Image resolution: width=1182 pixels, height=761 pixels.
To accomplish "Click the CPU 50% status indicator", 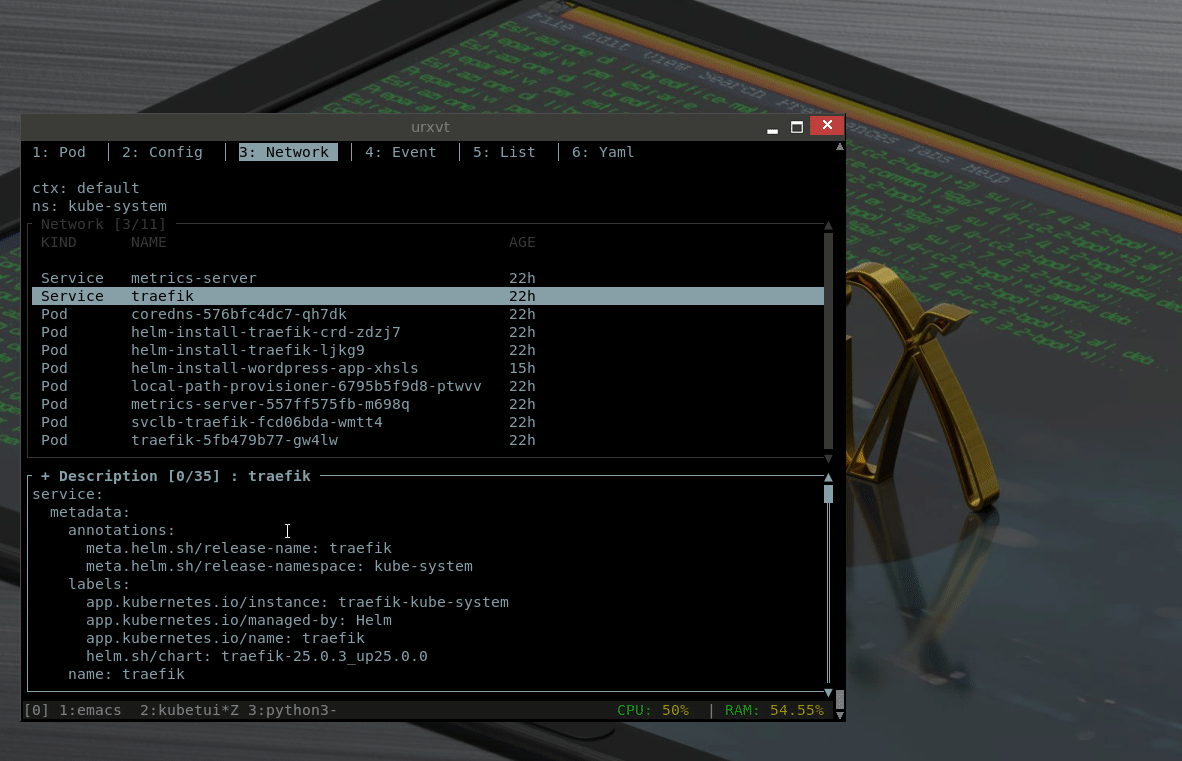I will (x=654, y=710).
